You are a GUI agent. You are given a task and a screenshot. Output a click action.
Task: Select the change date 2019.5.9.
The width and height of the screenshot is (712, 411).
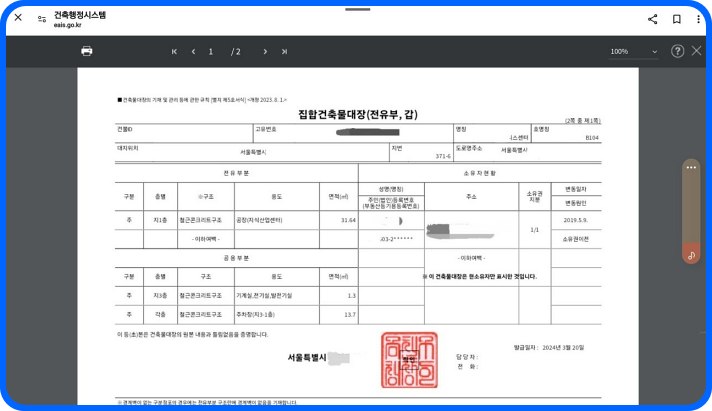(575, 220)
